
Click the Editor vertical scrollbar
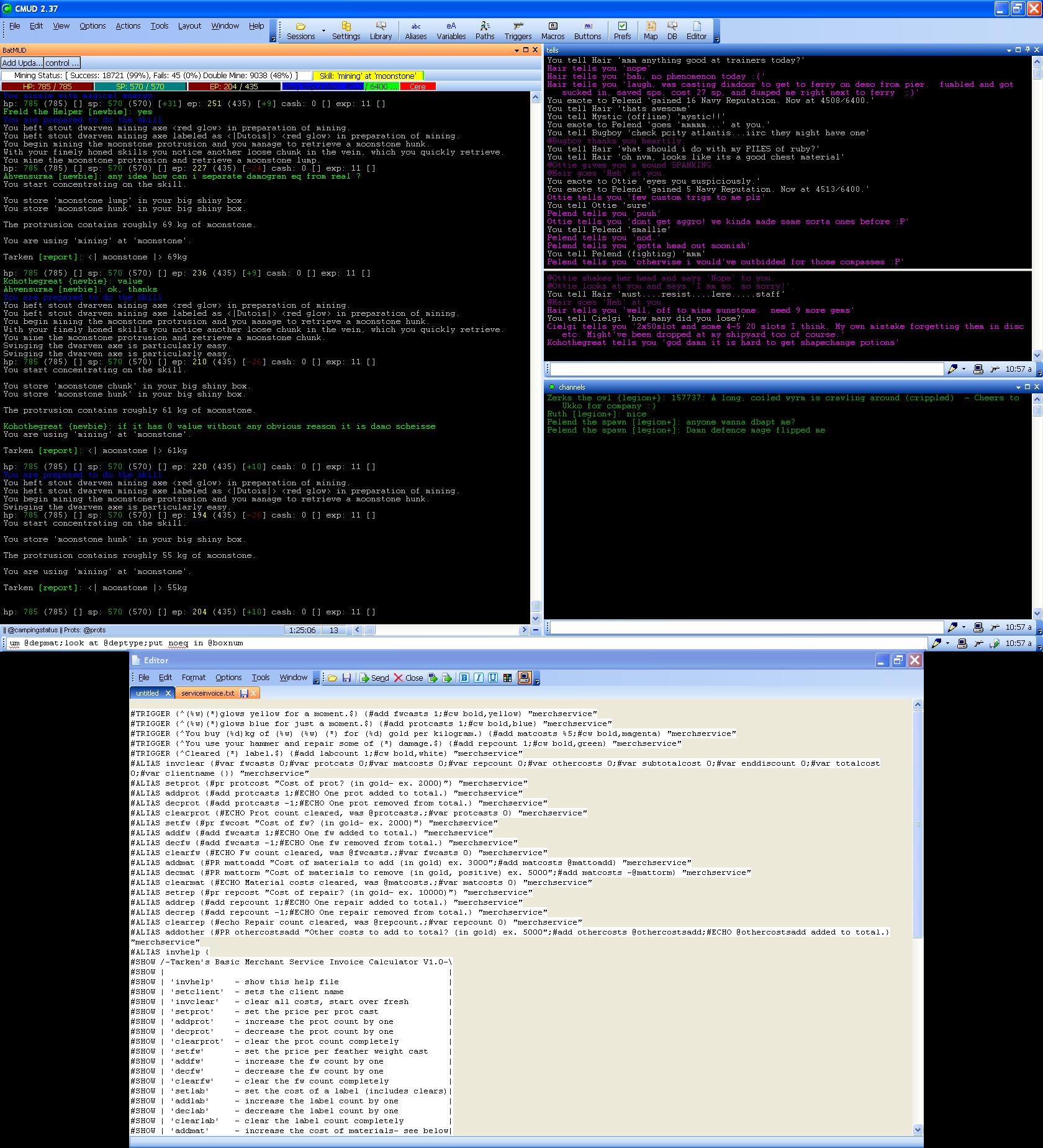coord(918,917)
